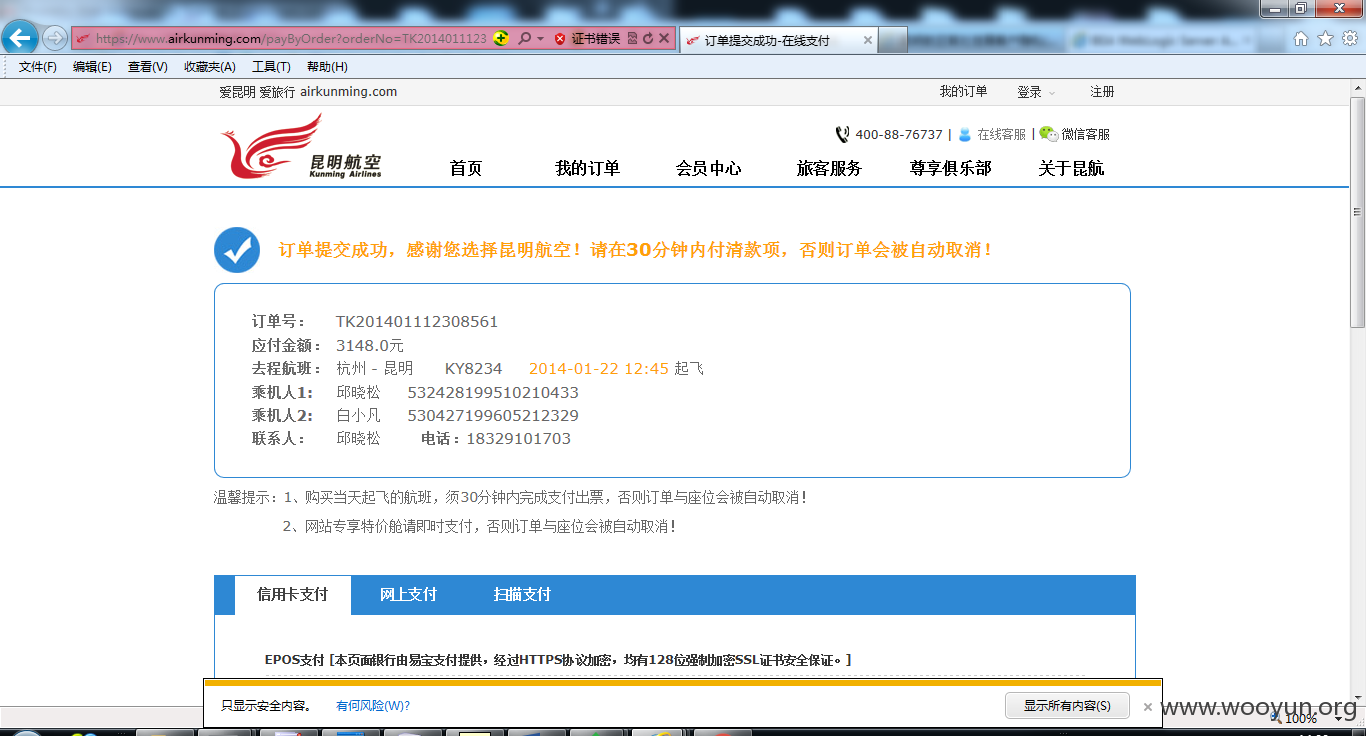This screenshot has width=1366, height=736.
Task: Click order number TK201401112308561
Action: [417, 322]
